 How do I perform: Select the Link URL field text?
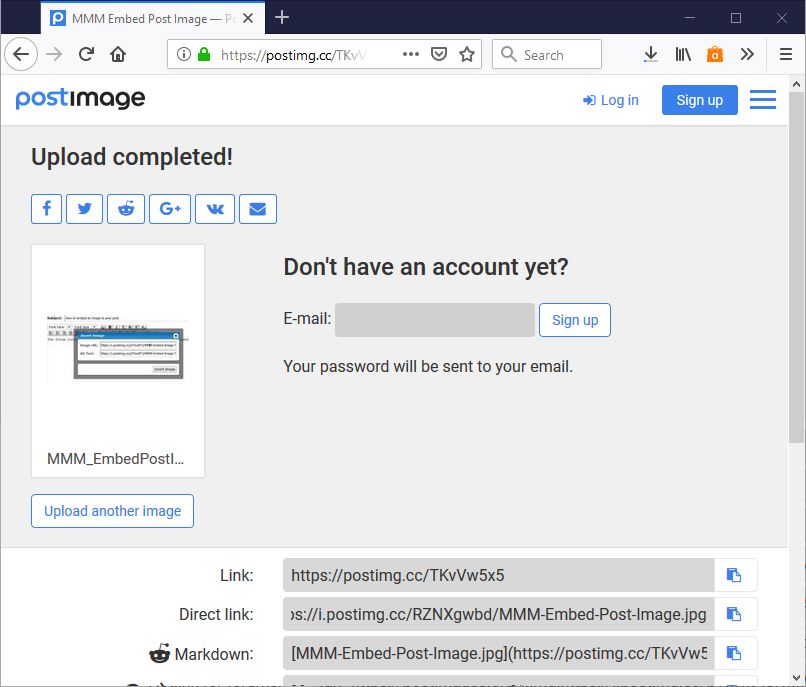[499, 575]
